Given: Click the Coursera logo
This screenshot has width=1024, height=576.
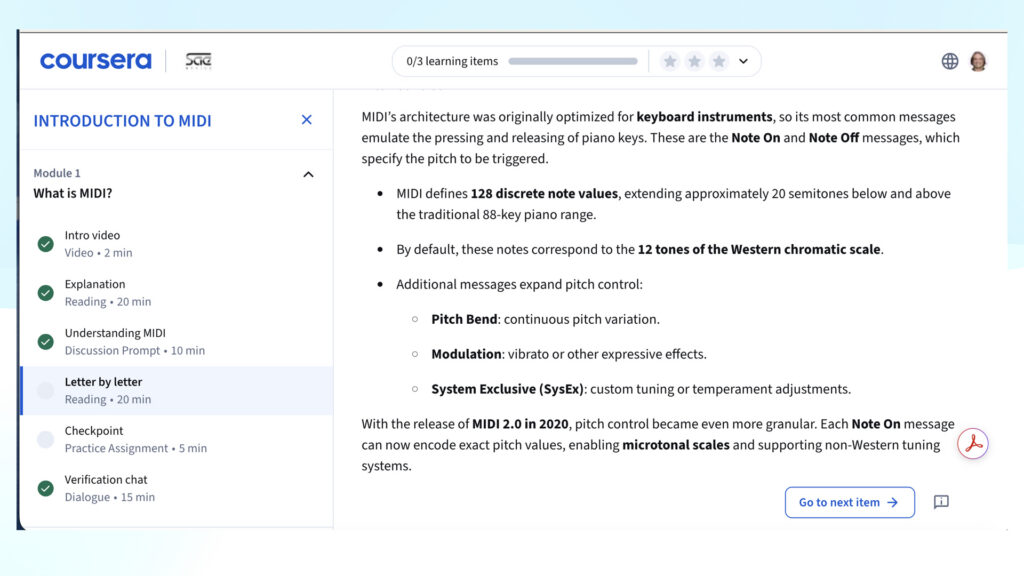Looking at the screenshot, I should coord(95,60).
